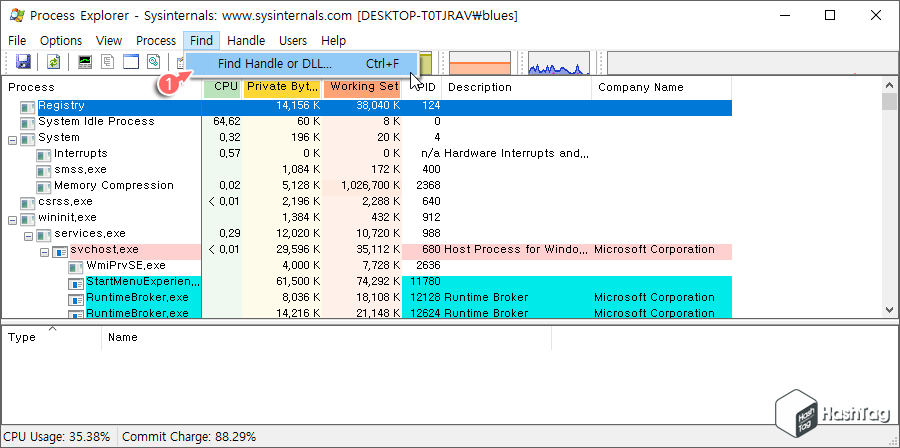900x448 pixels.
Task: Click the icon beside the System process
Action: 28,139
